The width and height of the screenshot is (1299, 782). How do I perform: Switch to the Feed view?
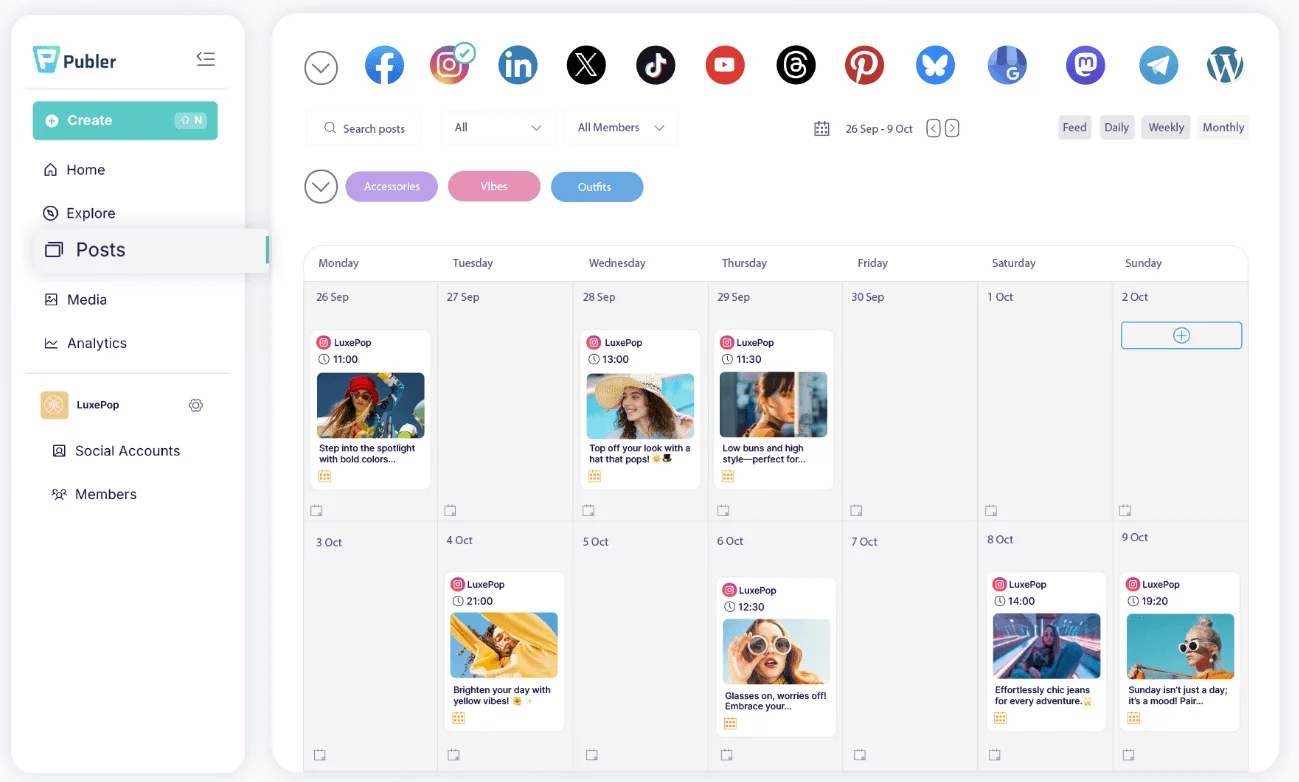pyautogui.click(x=1074, y=127)
